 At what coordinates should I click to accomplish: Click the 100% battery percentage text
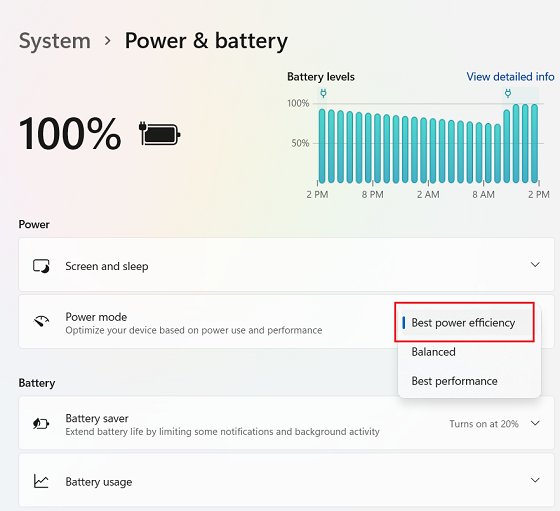tap(70, 134)
